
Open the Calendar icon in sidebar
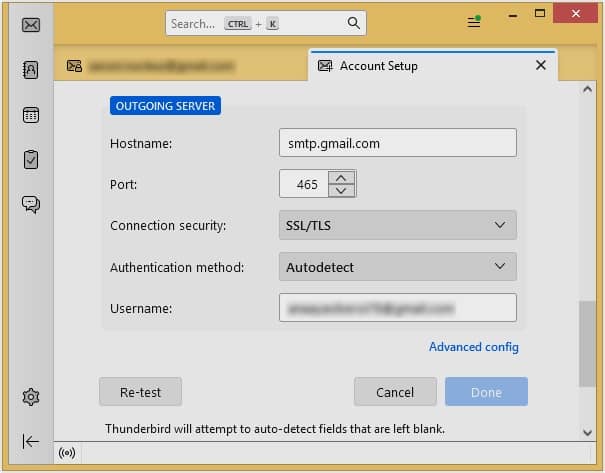[30, 115]
